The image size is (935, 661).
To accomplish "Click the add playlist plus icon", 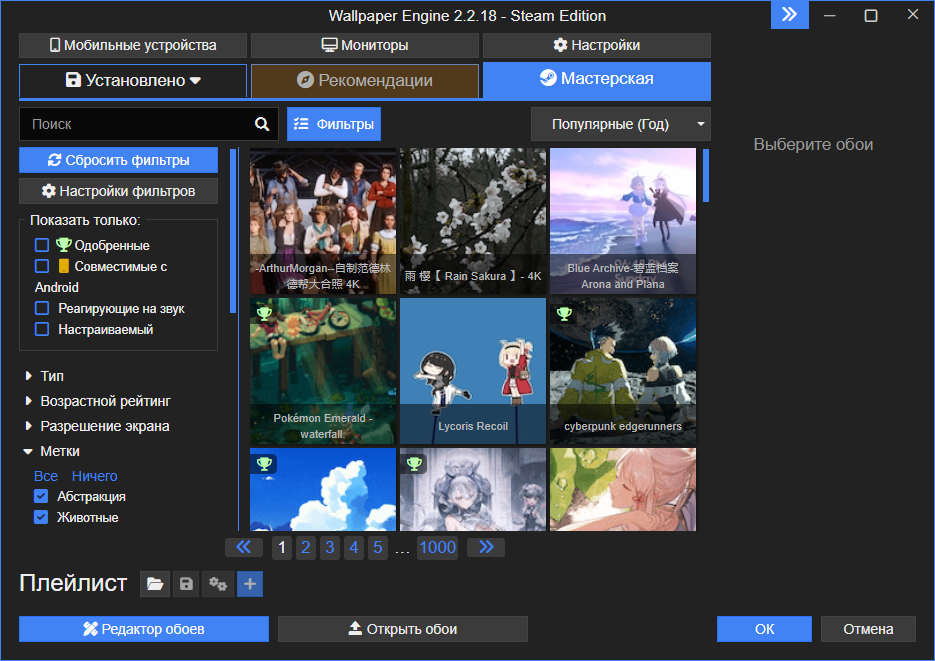I will pos(250,584).
